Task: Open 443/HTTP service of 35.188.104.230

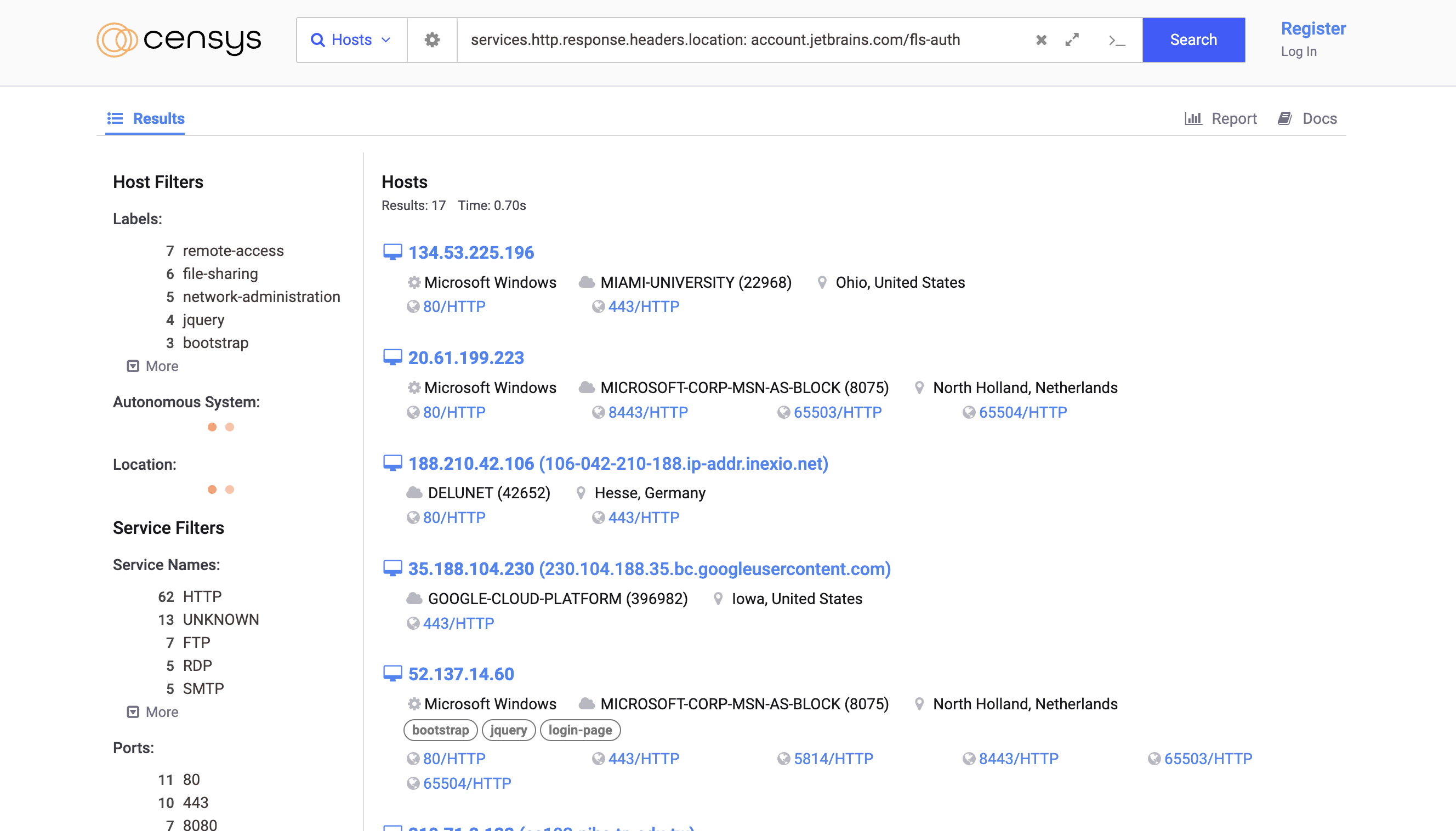Action: 458,623
